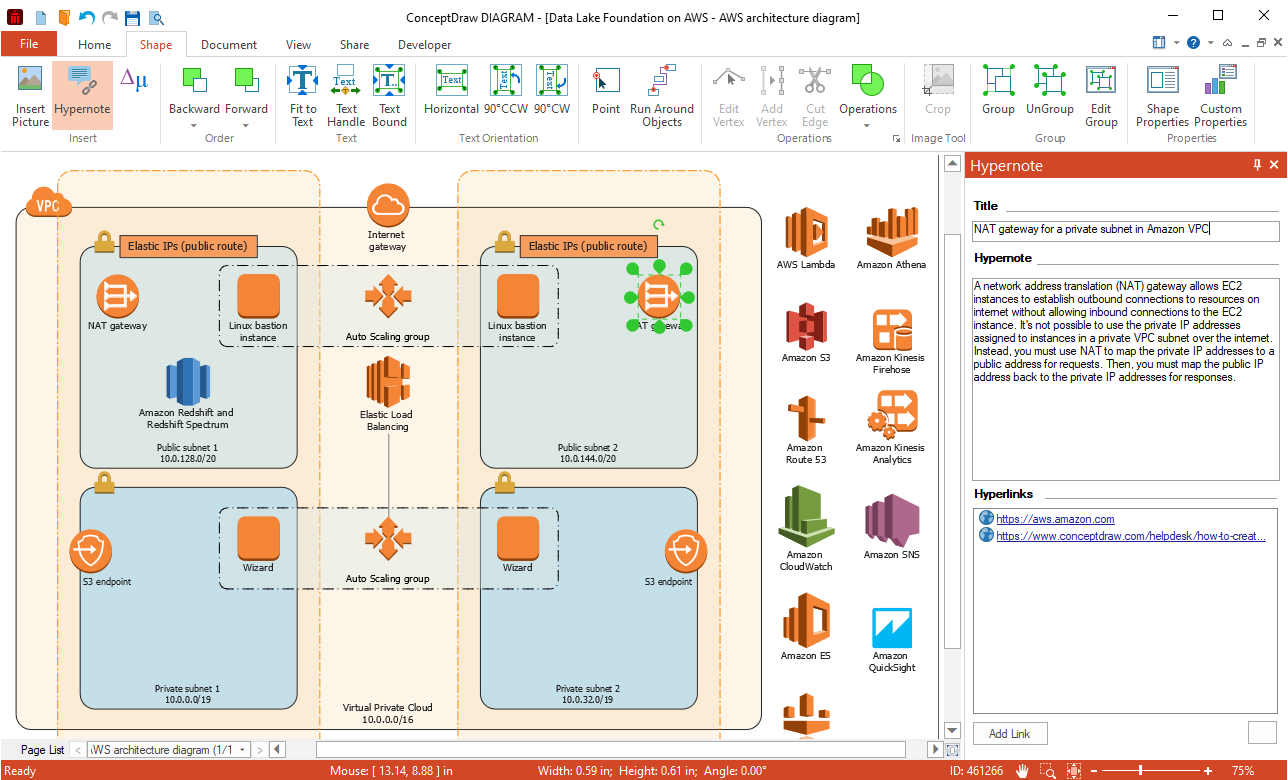Open the File menu
This screenshot has height=780, width=1288.
point(29,44)
